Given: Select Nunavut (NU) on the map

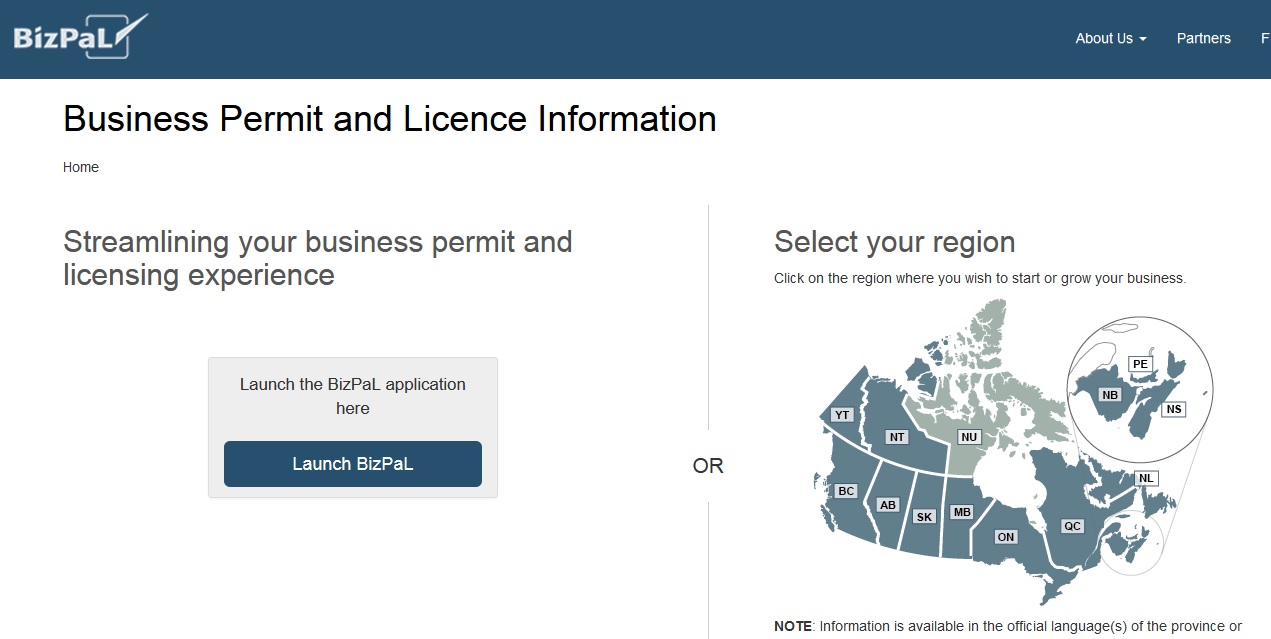Looking at the screenshot, I should (x=968, y=437).
